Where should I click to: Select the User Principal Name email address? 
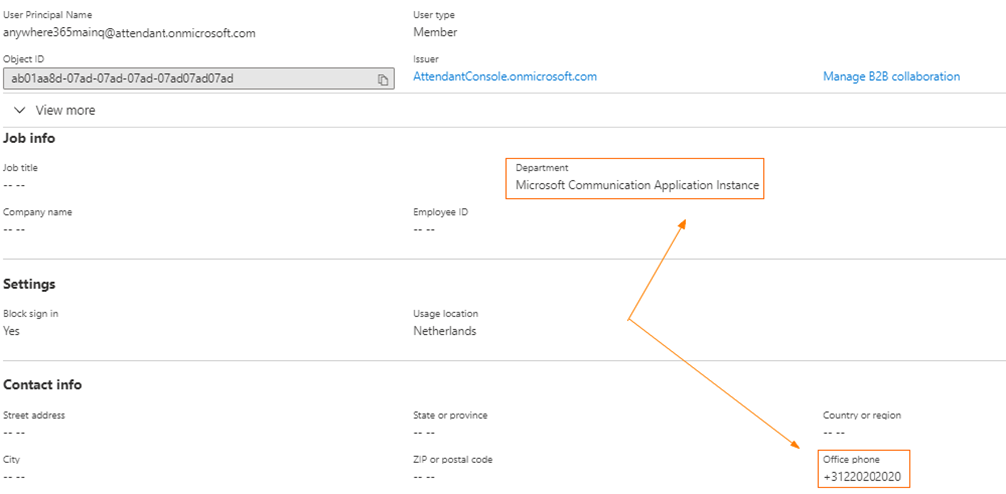click(x=129, y=33)
